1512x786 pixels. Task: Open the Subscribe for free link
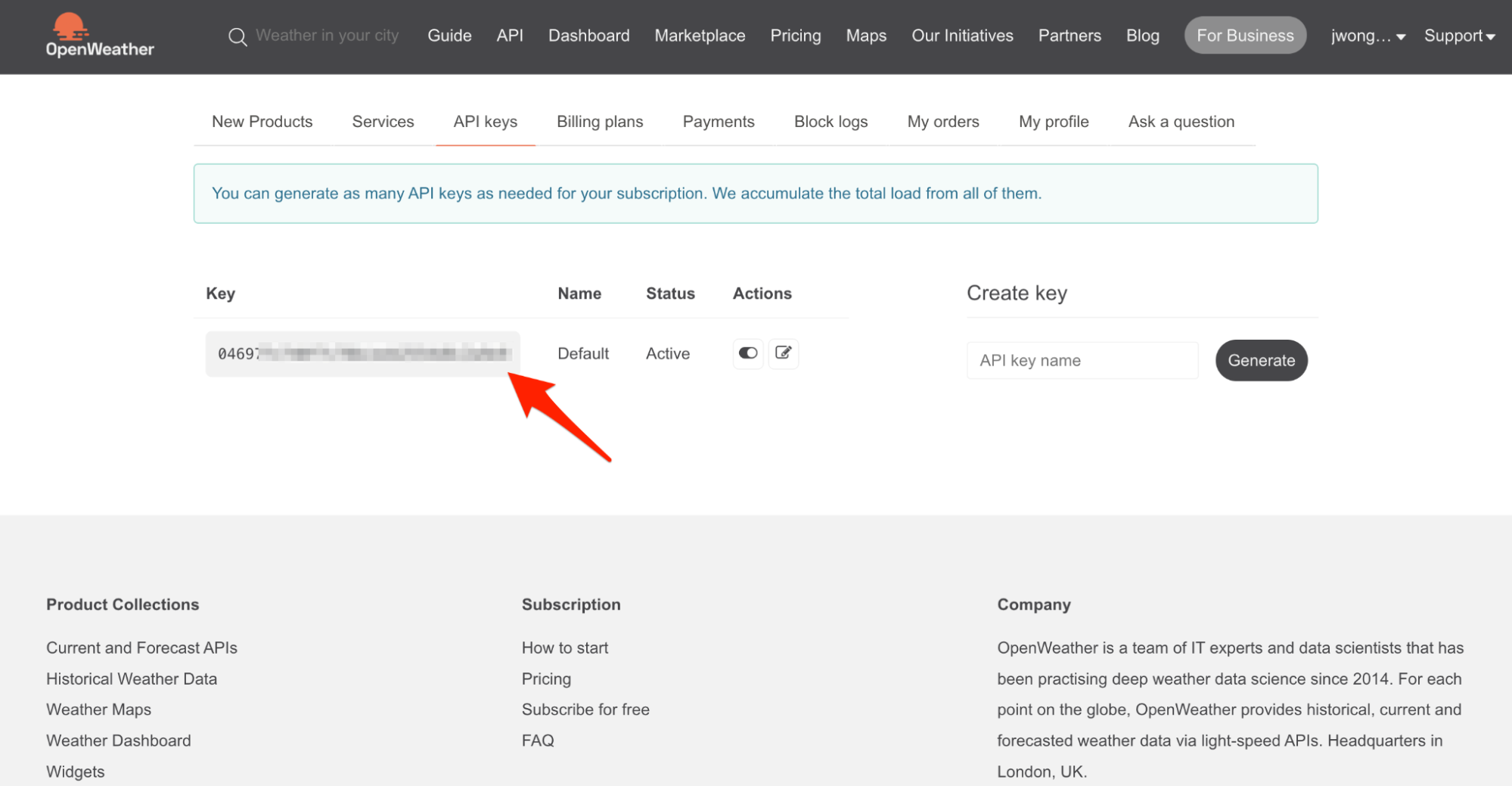(585, 710)
